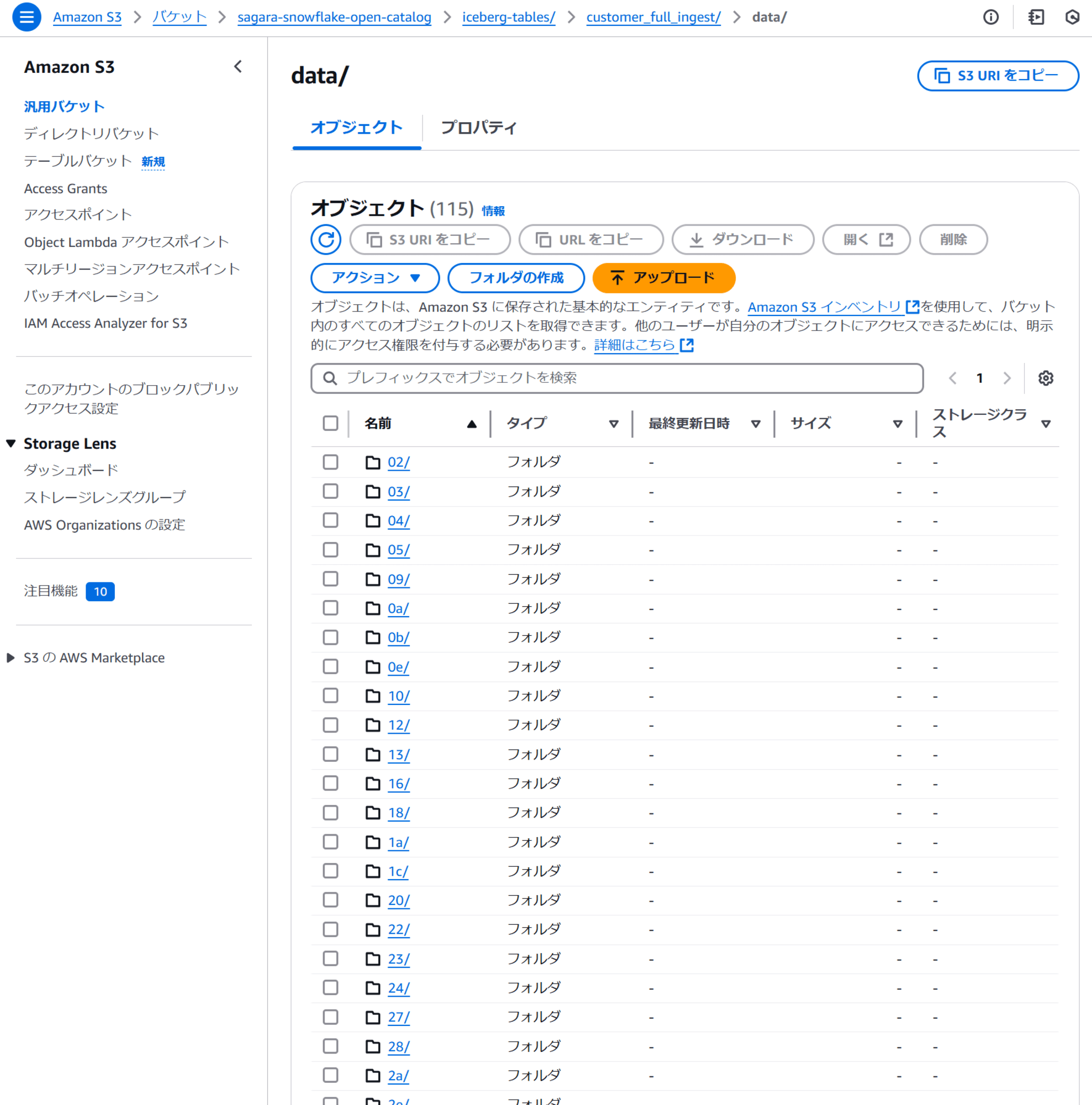Open IAM Access Analyzer for S3
Viewport: 1092px width, 1105px height.
105,324
